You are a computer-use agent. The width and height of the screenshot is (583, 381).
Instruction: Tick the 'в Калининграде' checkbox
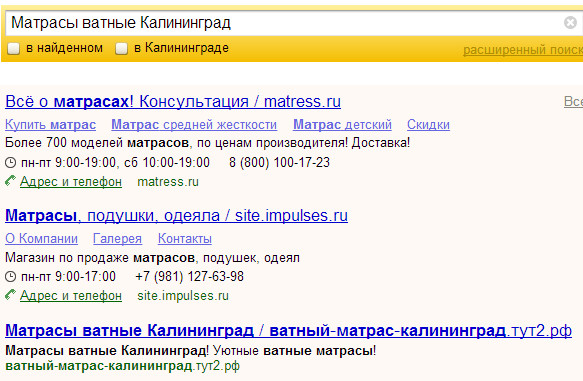[121, 49]
